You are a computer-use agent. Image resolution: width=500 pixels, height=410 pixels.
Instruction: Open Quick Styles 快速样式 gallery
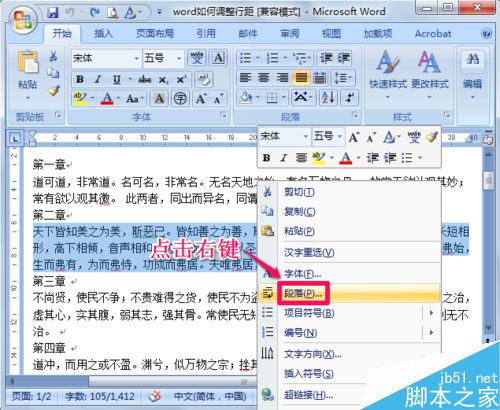point(388,75)
